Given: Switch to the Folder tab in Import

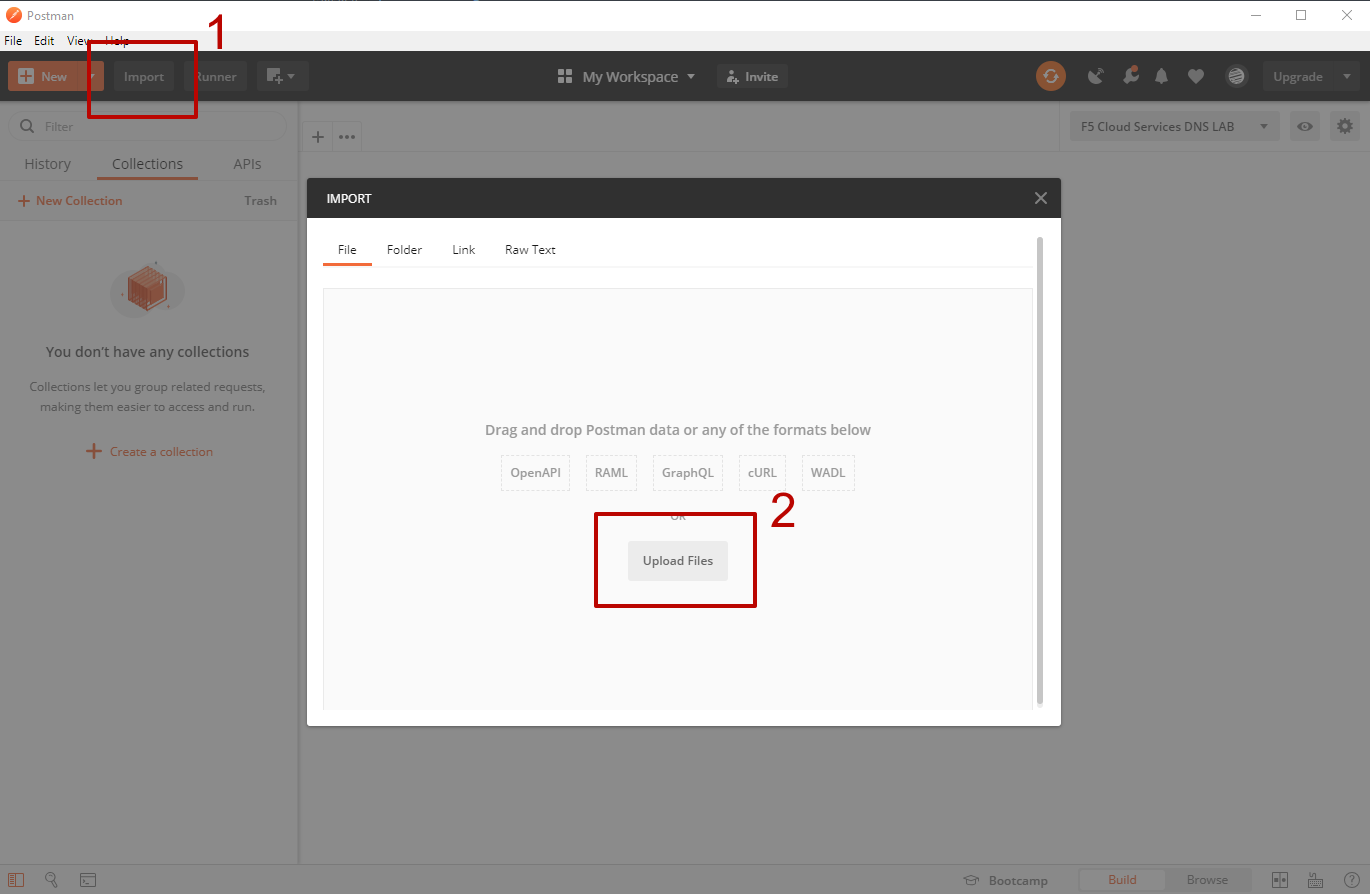Looking at the screenshot, I should [x=404, y=250].
